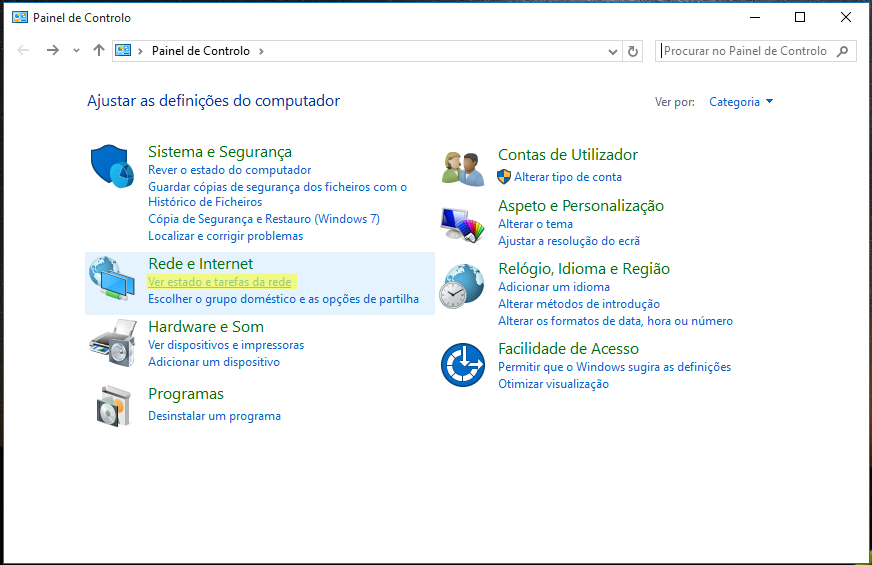Viewport: 872px width, 565px height.
Task: Go up one level with the up arrow
Action: pos(98,51)
